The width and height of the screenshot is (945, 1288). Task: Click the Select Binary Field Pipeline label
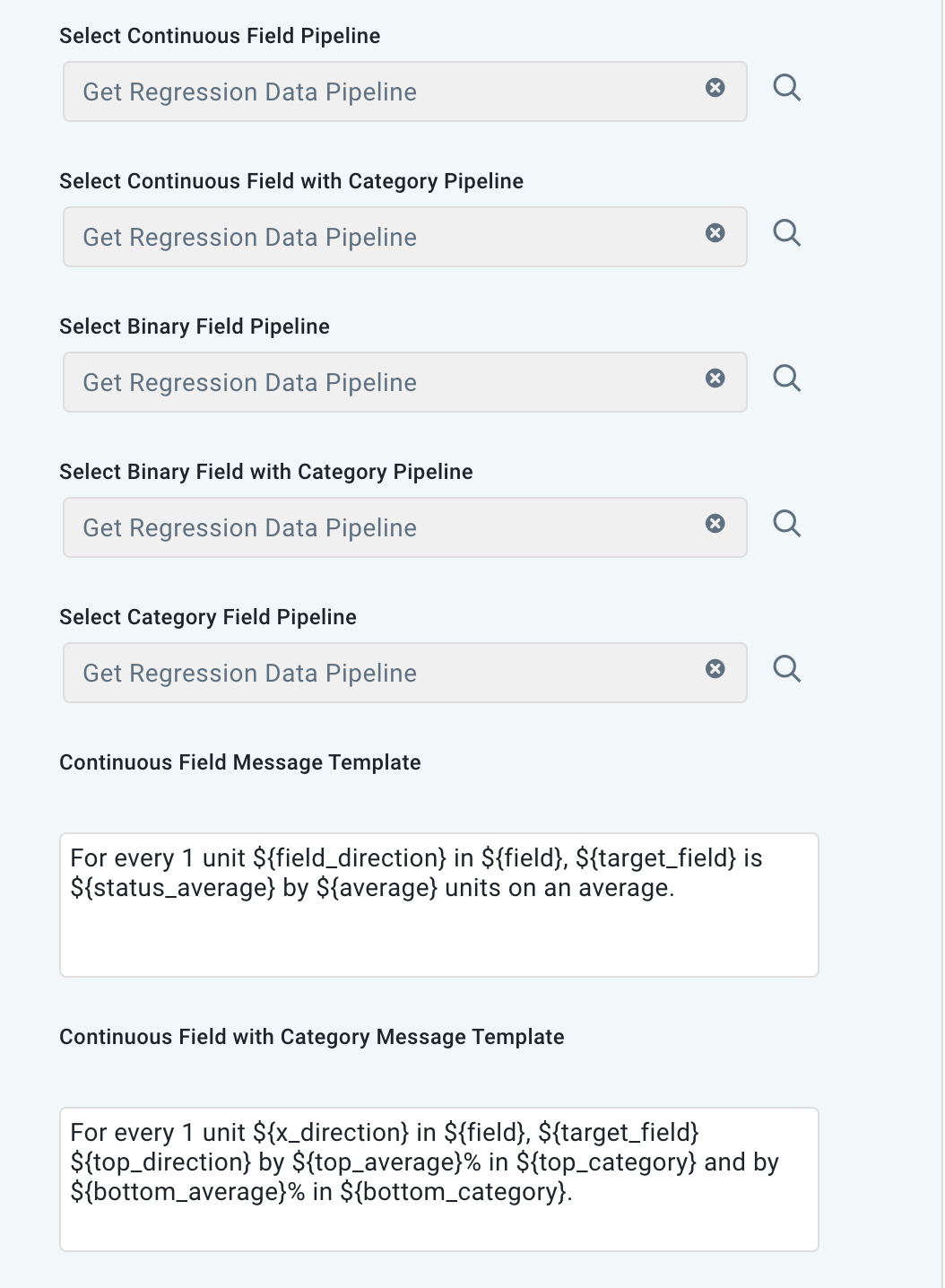tap(195, 326)
